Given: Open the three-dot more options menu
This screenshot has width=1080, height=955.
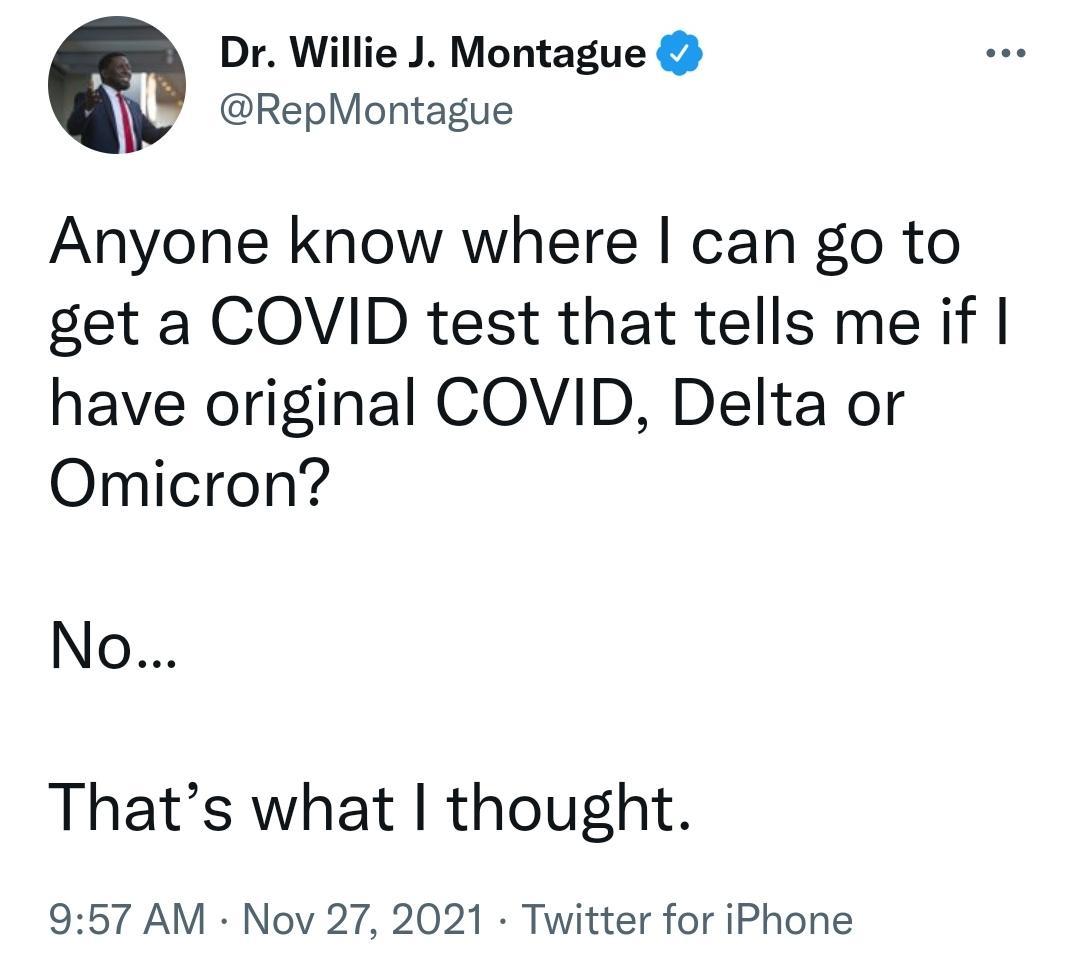Looking at the screenshot, I should pos(1006,53).
